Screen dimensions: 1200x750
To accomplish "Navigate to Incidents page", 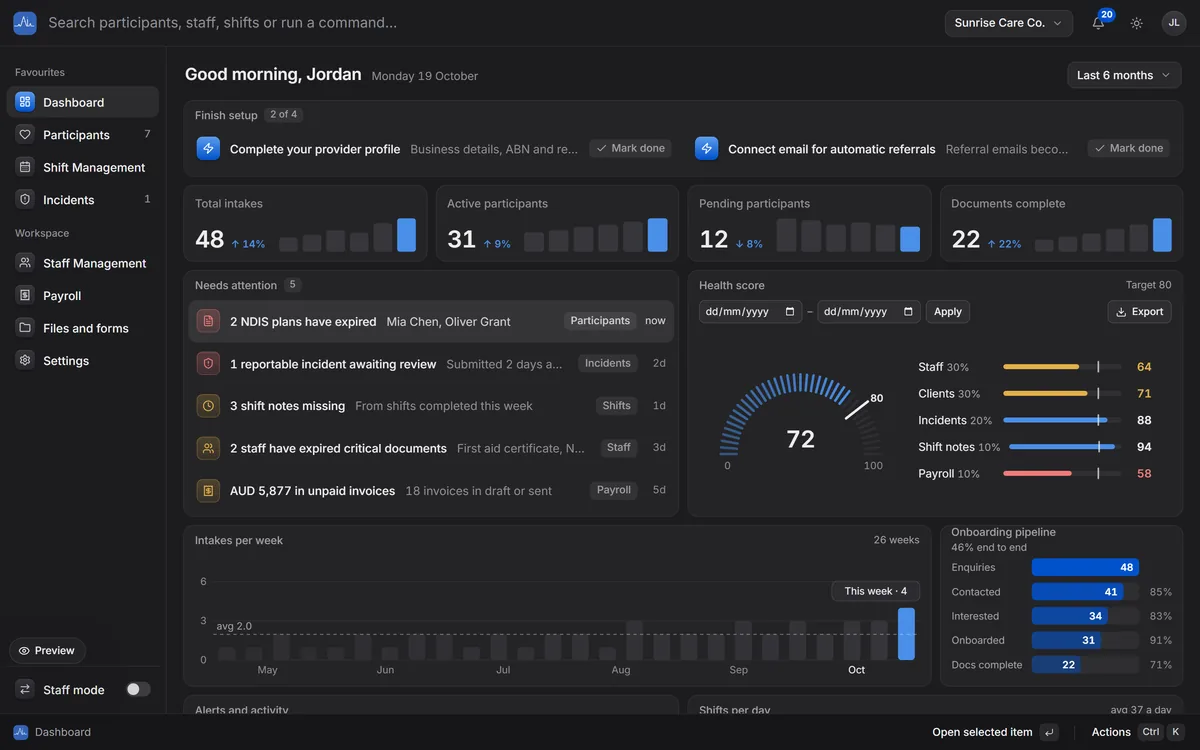I will [x=83, y=199].
